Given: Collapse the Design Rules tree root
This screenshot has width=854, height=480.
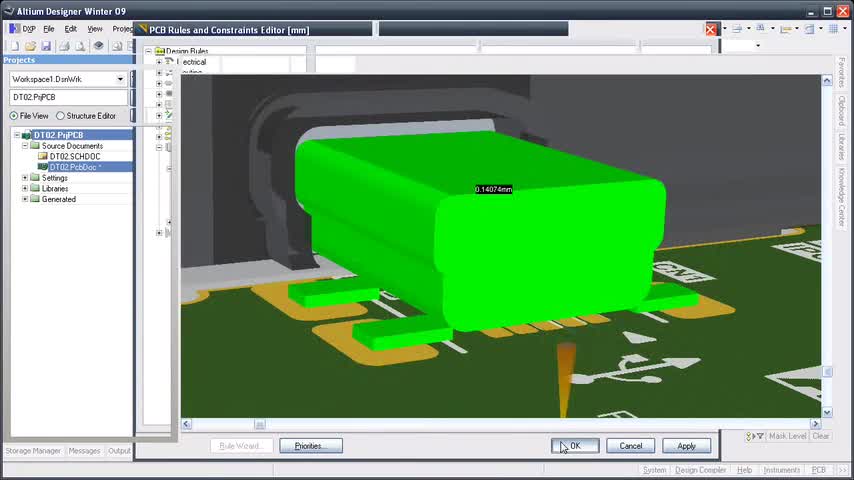Looking at the screenshot, I should coord(148,51).
